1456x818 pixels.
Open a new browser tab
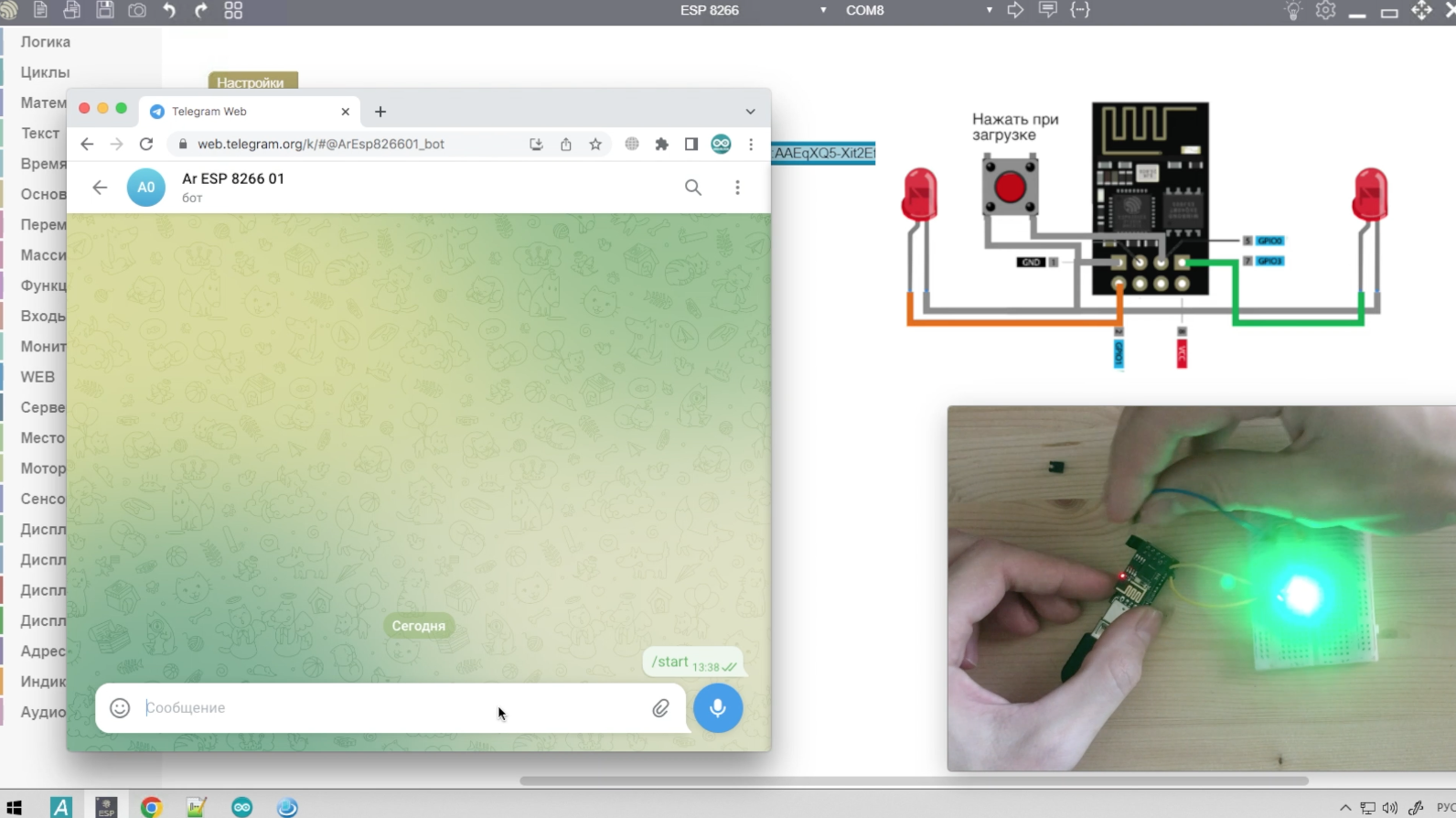point(380,112)
